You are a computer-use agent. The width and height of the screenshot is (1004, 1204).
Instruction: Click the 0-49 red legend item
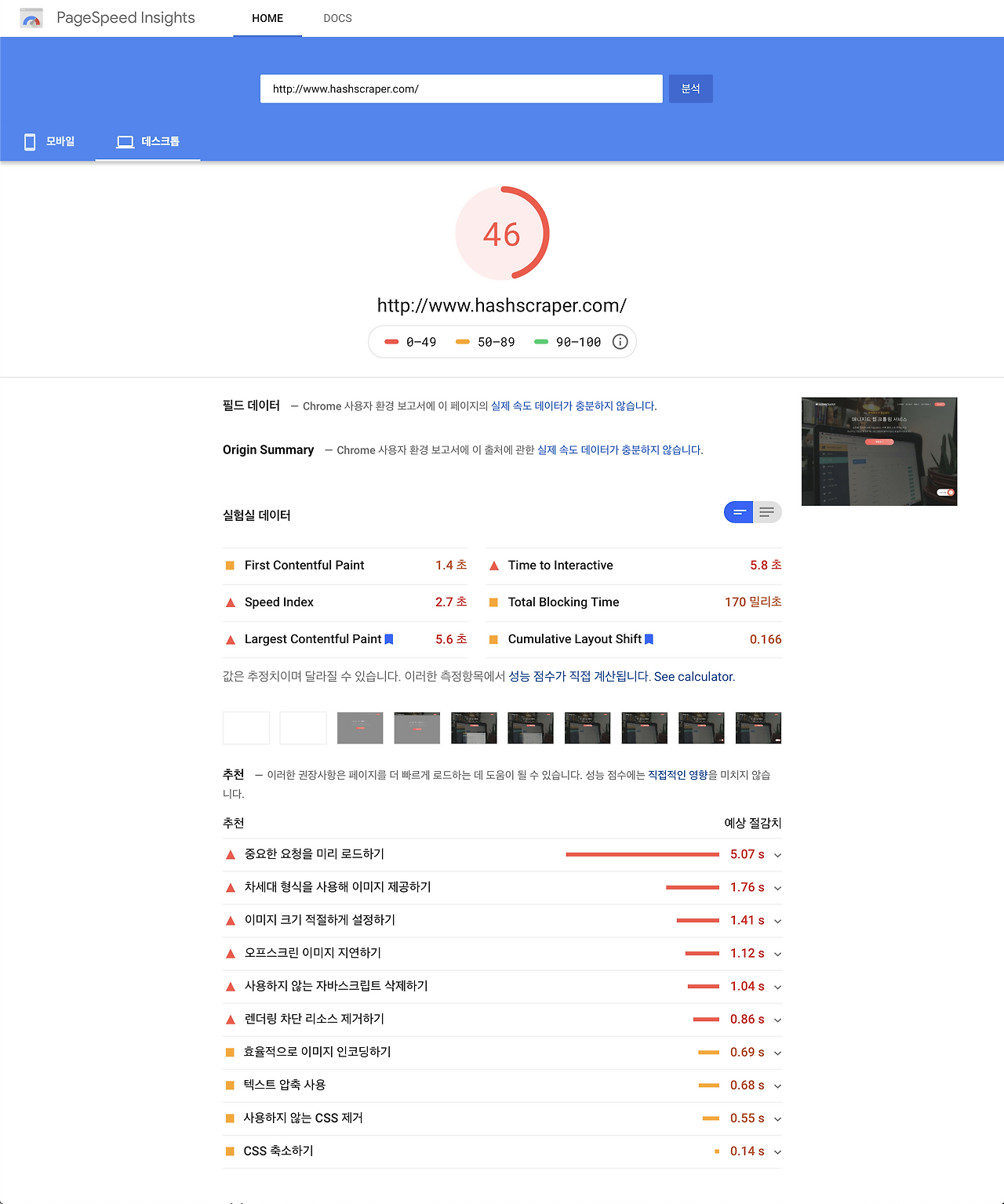[x=410, y=342]
